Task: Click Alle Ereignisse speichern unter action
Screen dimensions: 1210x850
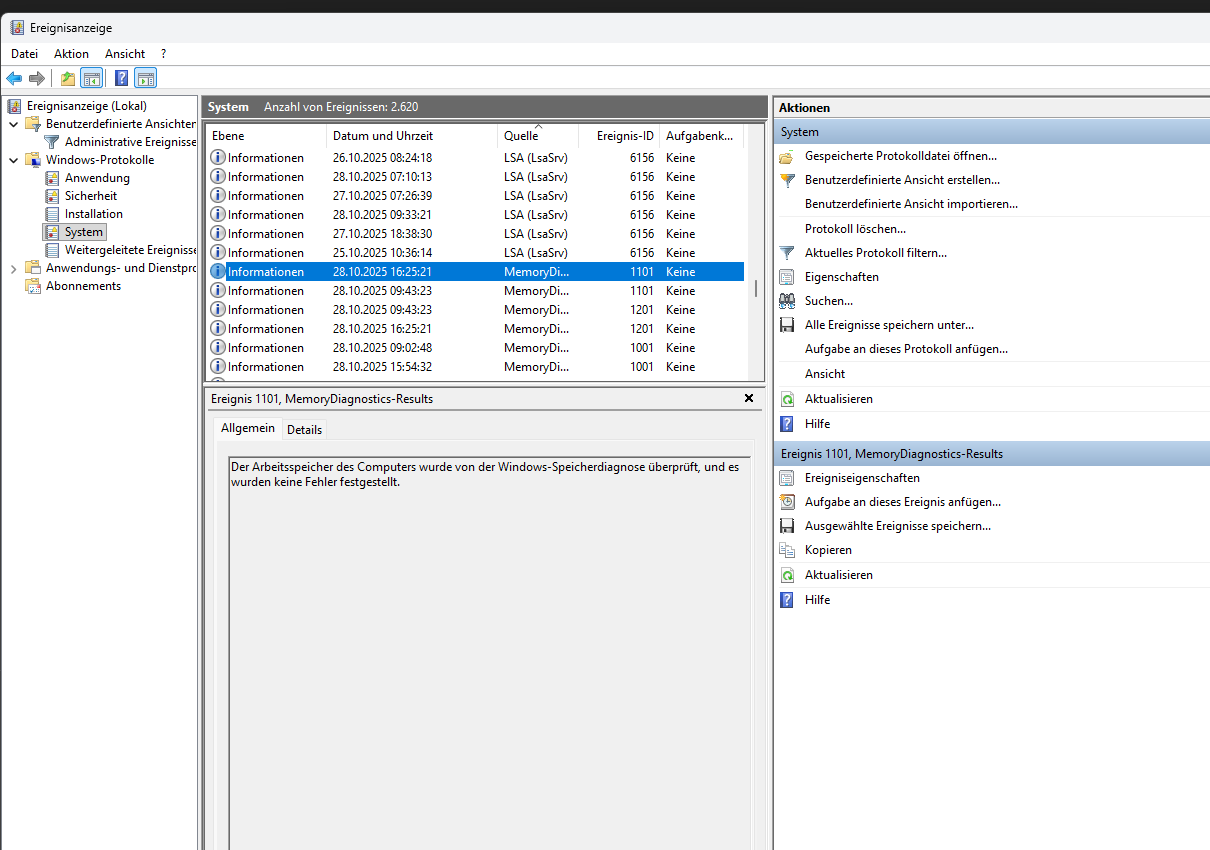Action: point(889,325)
